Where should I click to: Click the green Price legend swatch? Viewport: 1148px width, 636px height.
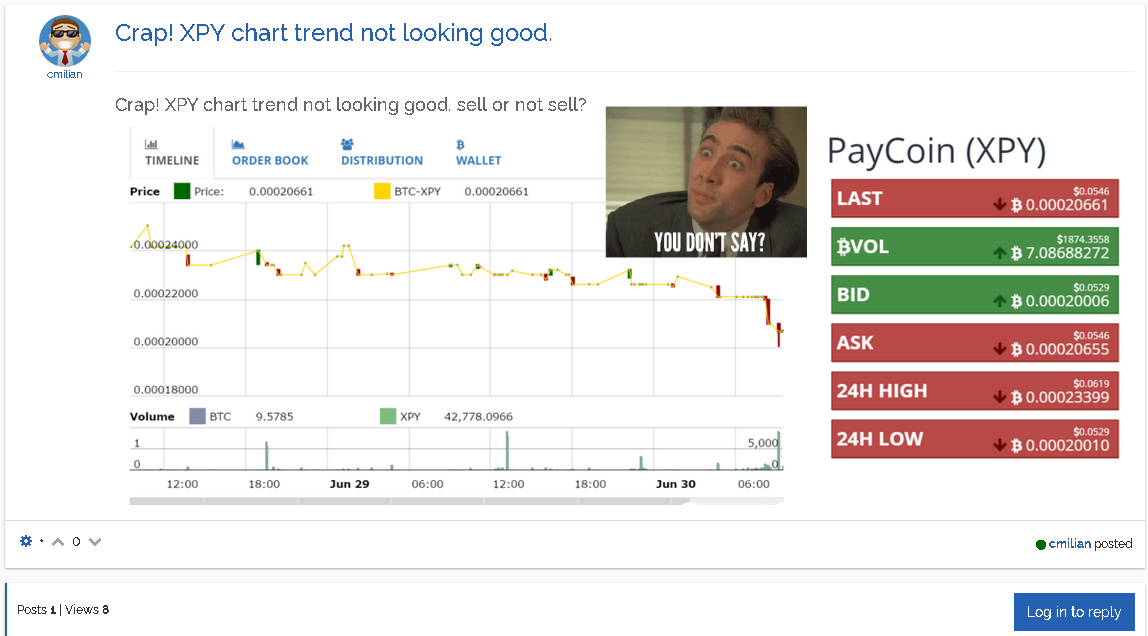182,192
